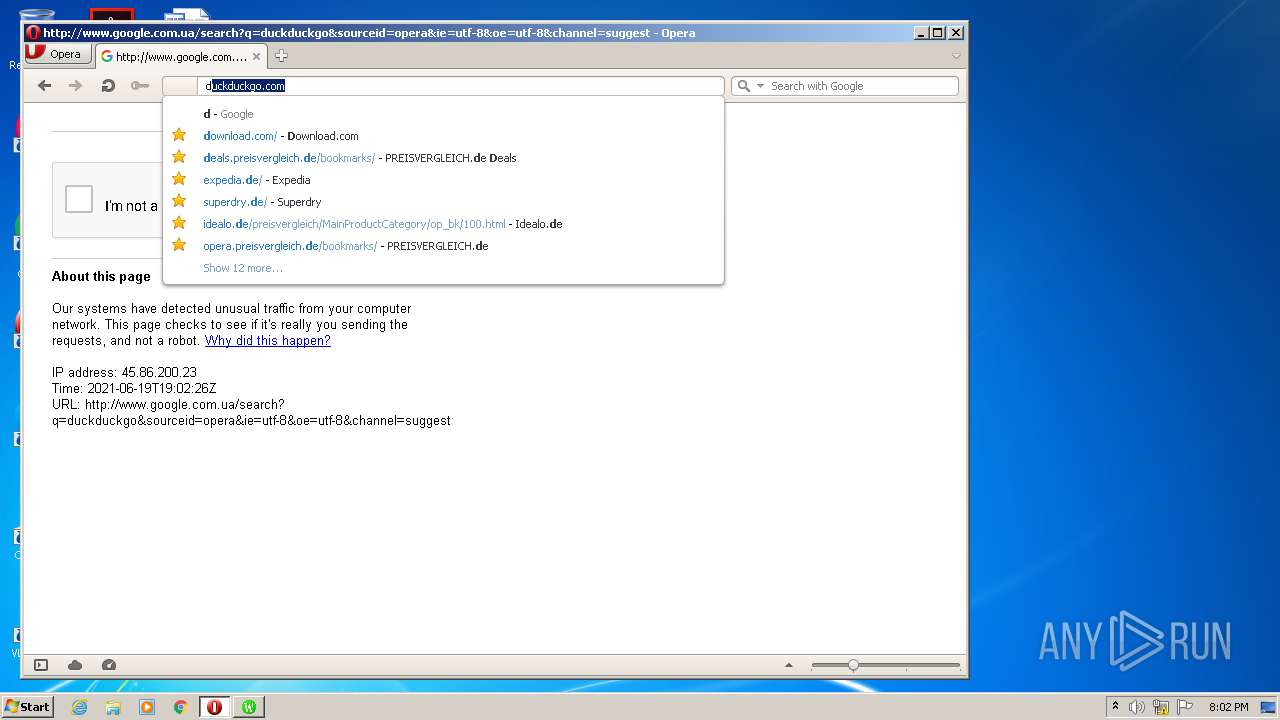The width and height of the screenshot is (1280, 720).
Task: Minimize the Opera window
Action: click(x=921, y=33)
